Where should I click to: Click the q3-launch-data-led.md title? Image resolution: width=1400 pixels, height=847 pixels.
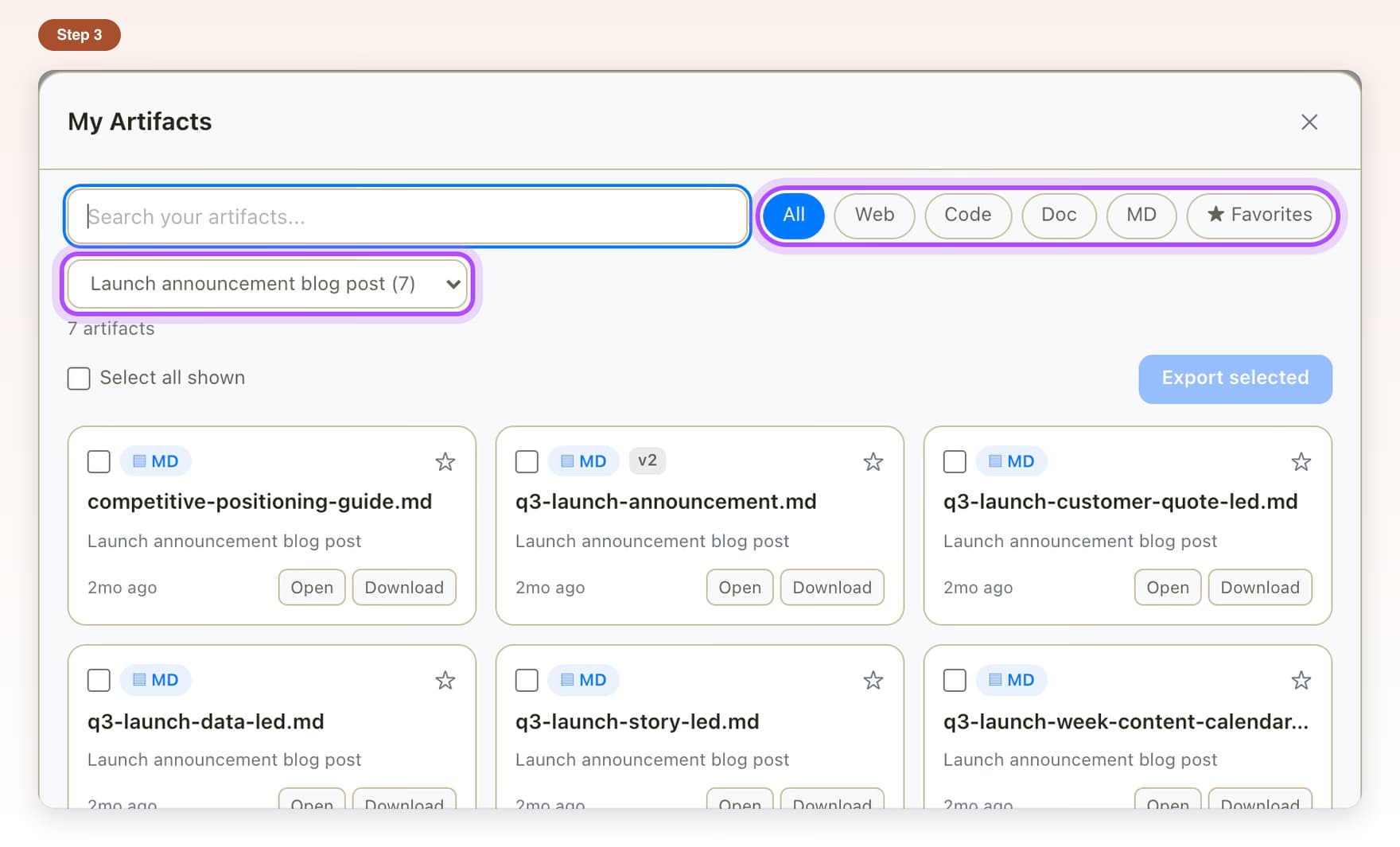pos(206,721)
